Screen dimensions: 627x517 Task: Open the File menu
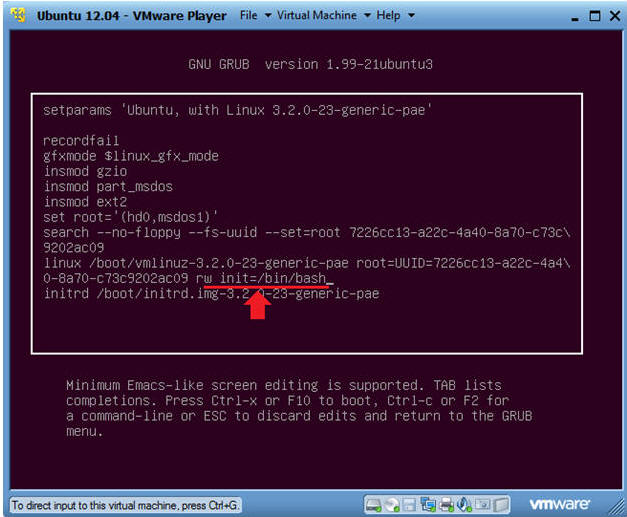click(248, 15)
